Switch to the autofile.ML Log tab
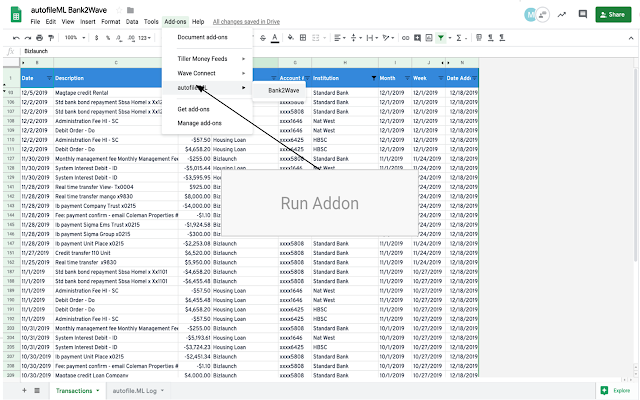 pyautogui.click(x=135, y=391)
